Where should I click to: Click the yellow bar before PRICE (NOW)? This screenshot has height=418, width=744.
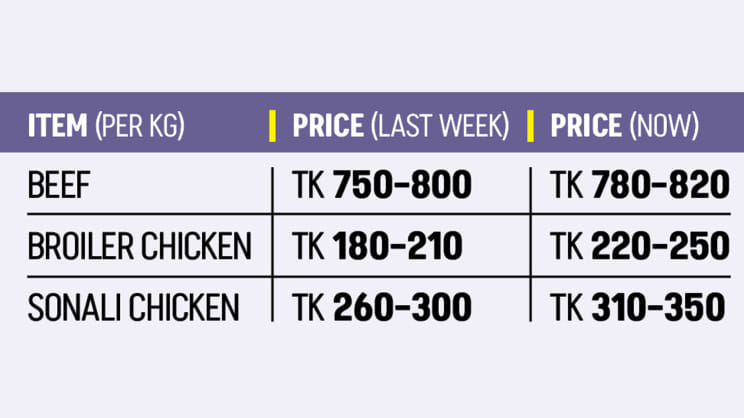click(x=531, y=125)
